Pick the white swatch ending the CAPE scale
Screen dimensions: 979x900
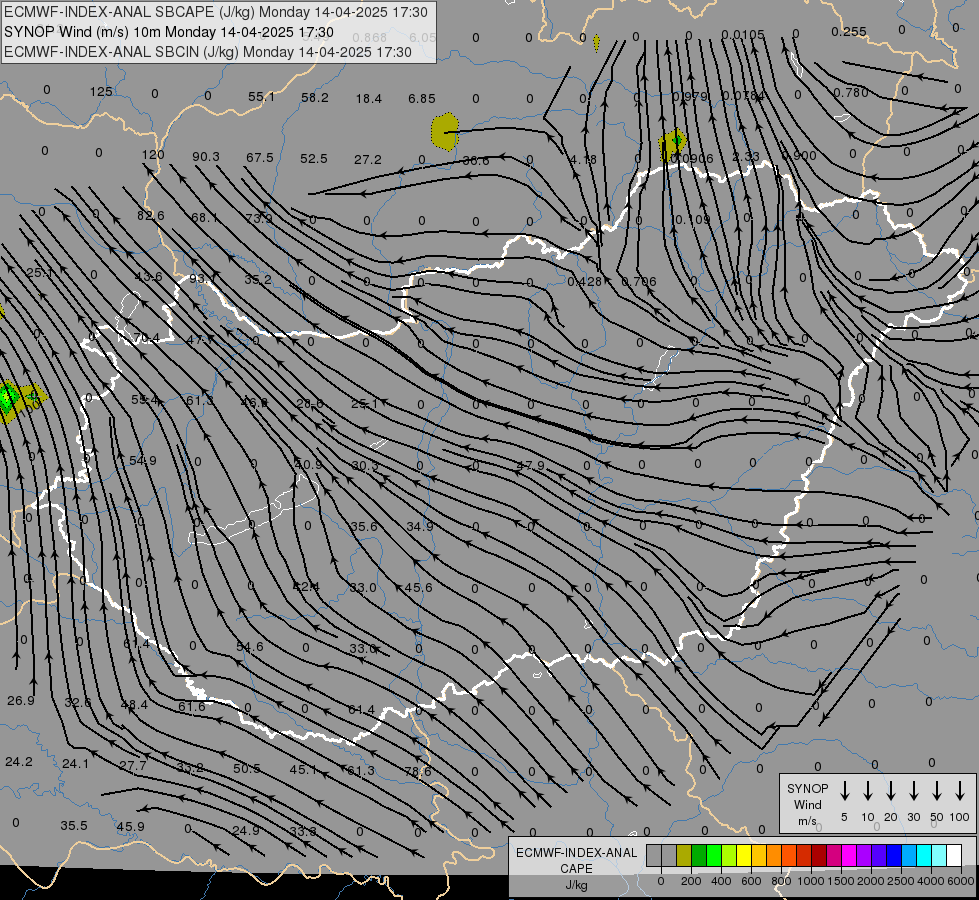coord(953,855)
